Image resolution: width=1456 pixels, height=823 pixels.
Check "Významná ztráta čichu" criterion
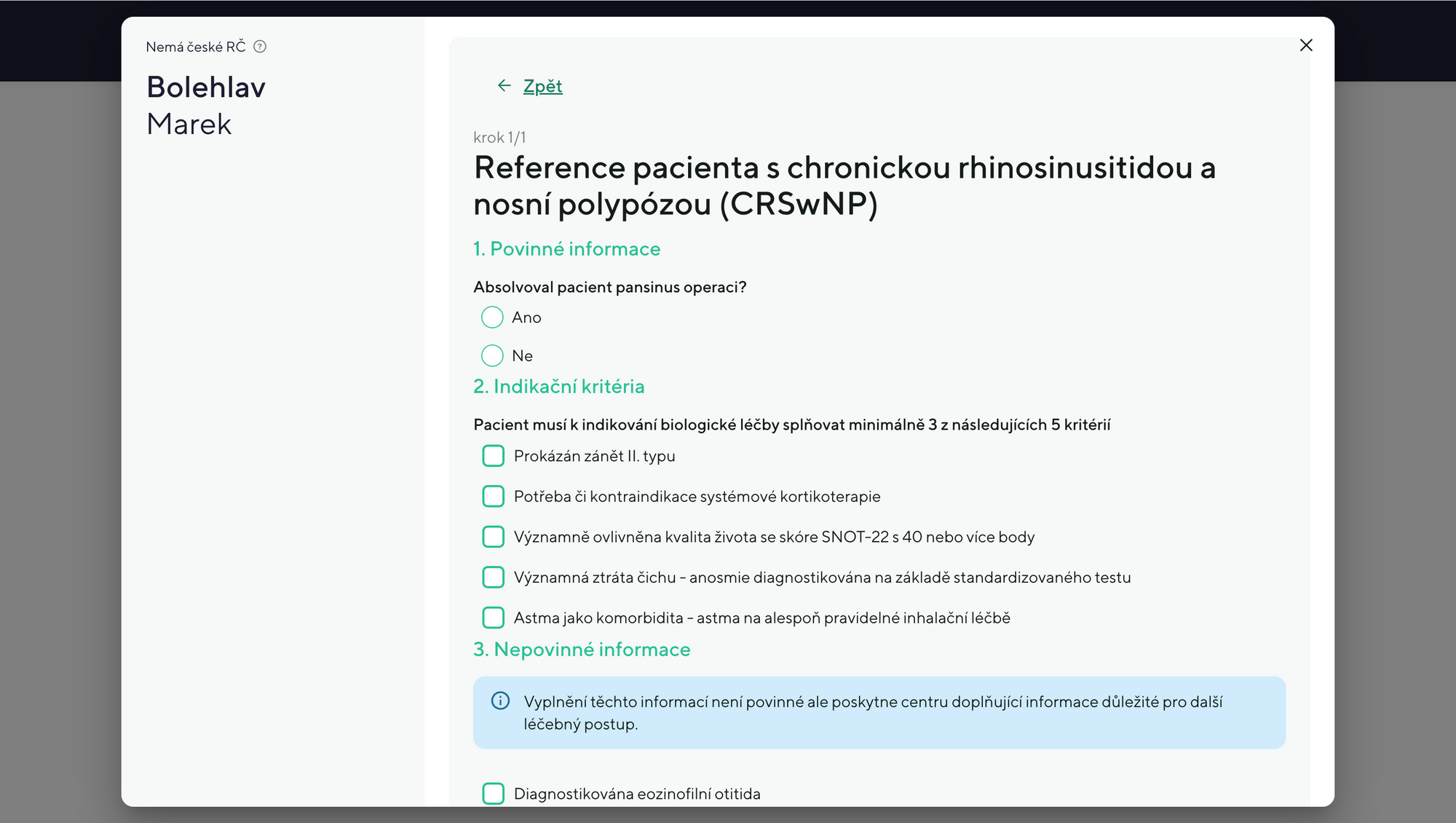tap(493, 577)
